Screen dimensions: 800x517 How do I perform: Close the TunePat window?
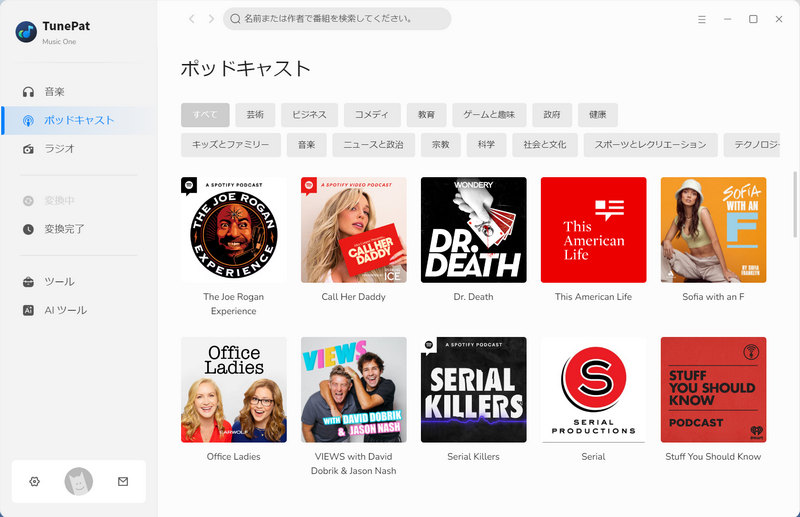(x=779, y=19)
